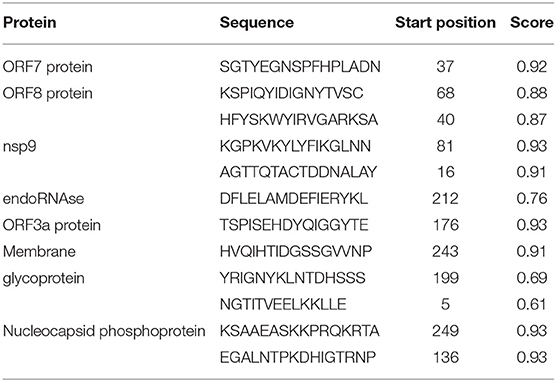The image size is (556, 382).
Task: Click sequence TSPISEHDYQIGGYTE
Action: coord(294,225)
